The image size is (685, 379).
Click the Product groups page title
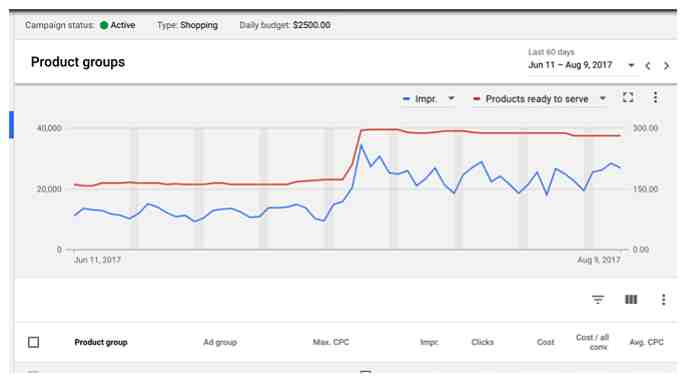[78, 62]
